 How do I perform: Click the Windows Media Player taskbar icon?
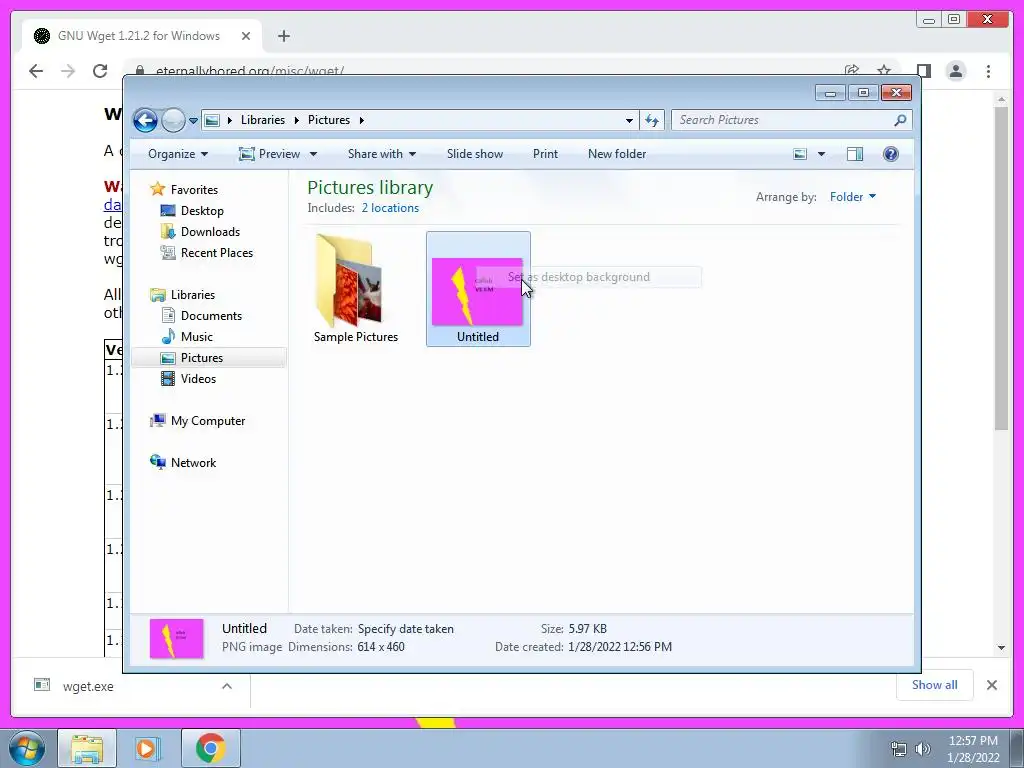[x=148, y=748]
